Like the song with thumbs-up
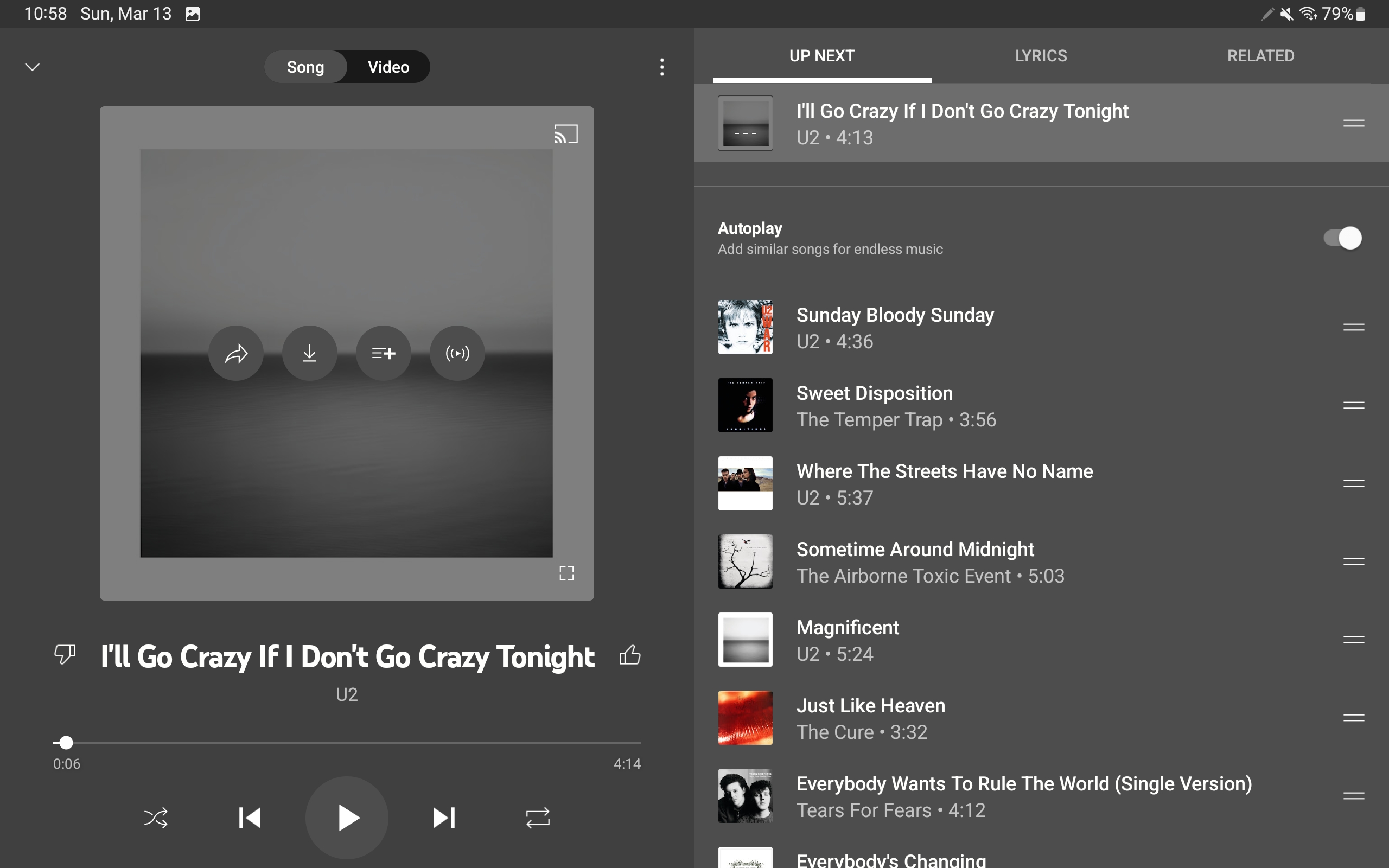Image resolution: width=1389 pixels, height=868 pixels. (629, 654)
